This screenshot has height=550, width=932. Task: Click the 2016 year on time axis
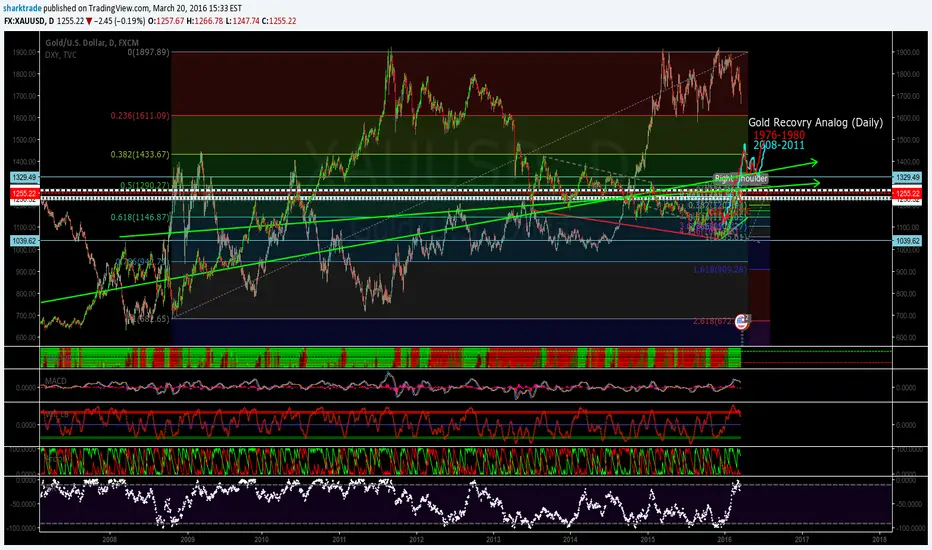725,539
